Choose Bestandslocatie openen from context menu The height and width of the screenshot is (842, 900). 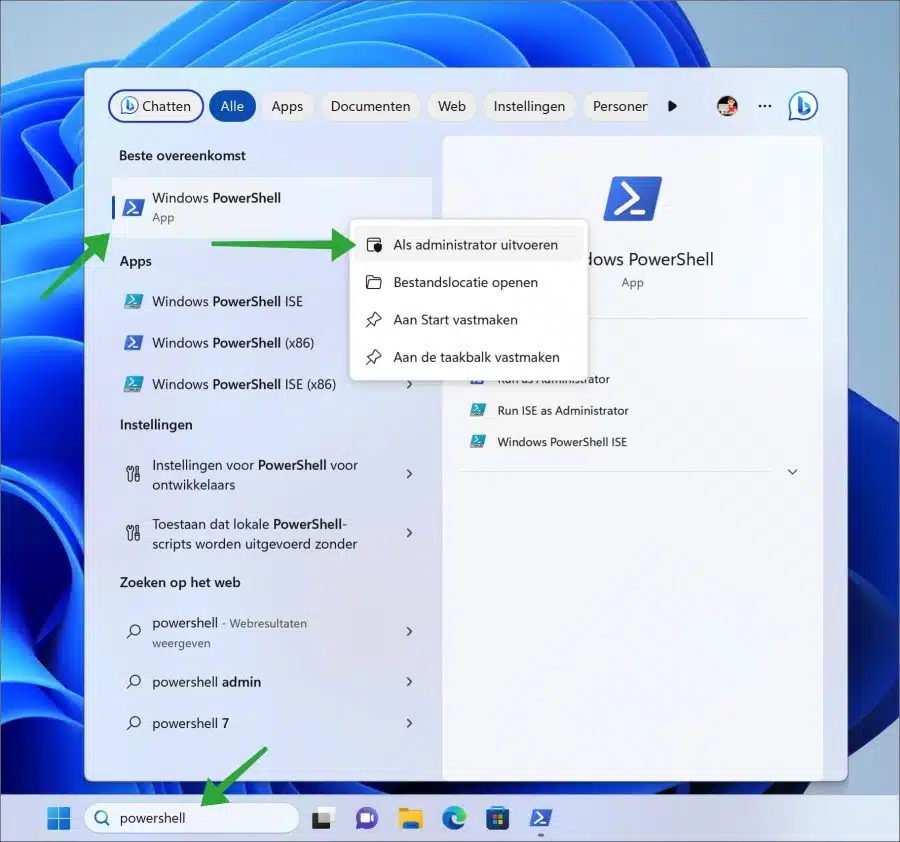click(x=469, y=282)
